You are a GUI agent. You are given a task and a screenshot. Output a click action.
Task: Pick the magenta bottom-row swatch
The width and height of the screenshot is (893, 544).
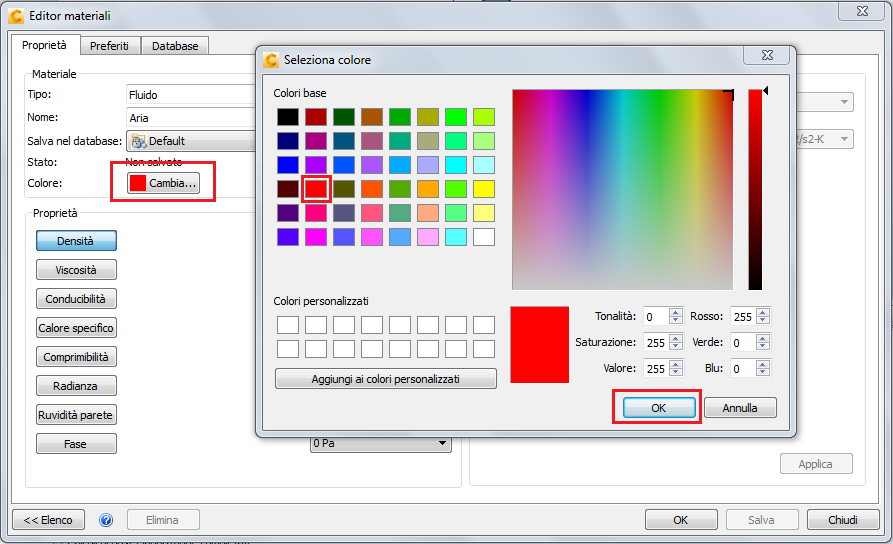point(316,236)
